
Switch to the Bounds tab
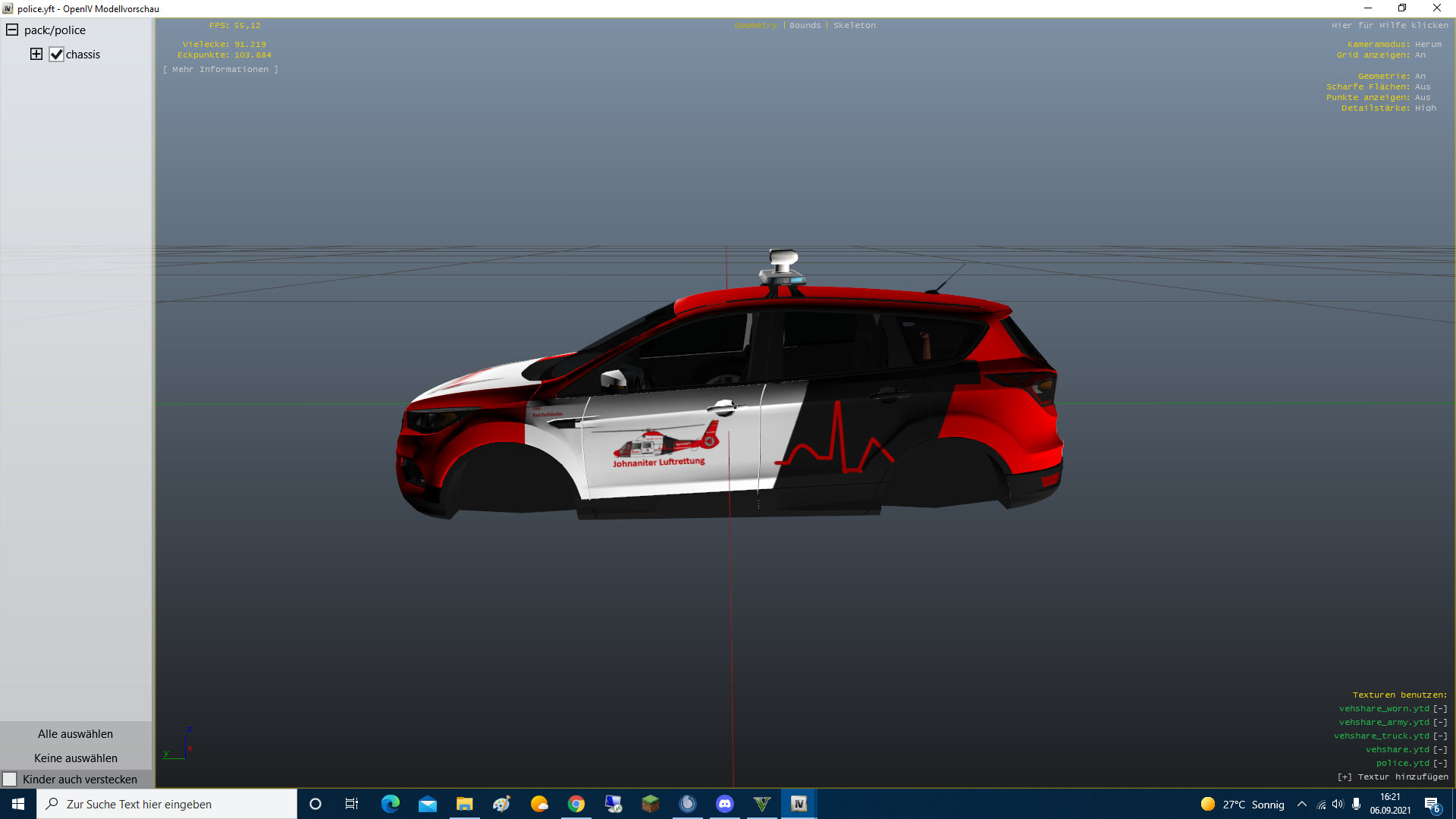pos(805,26)
